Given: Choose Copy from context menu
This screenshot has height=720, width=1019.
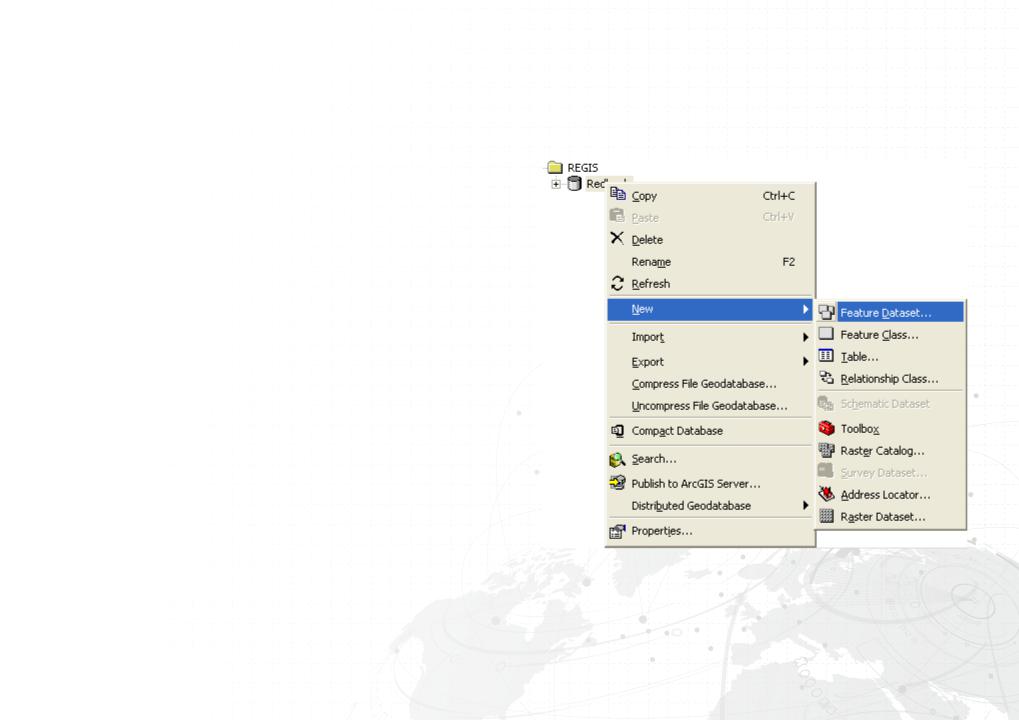Looking at the screenshot, I should [710, 196].
